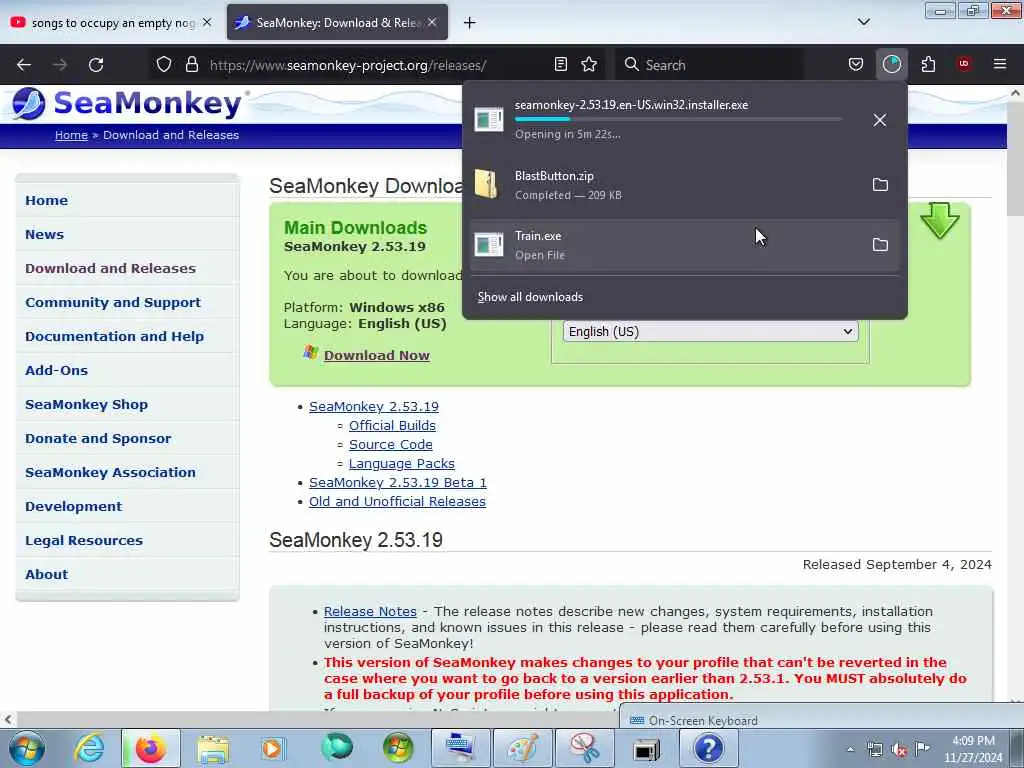Click the horizontal scrollbar left arrow
Screen dimensions: 1024x768
[x=8, y=720]
